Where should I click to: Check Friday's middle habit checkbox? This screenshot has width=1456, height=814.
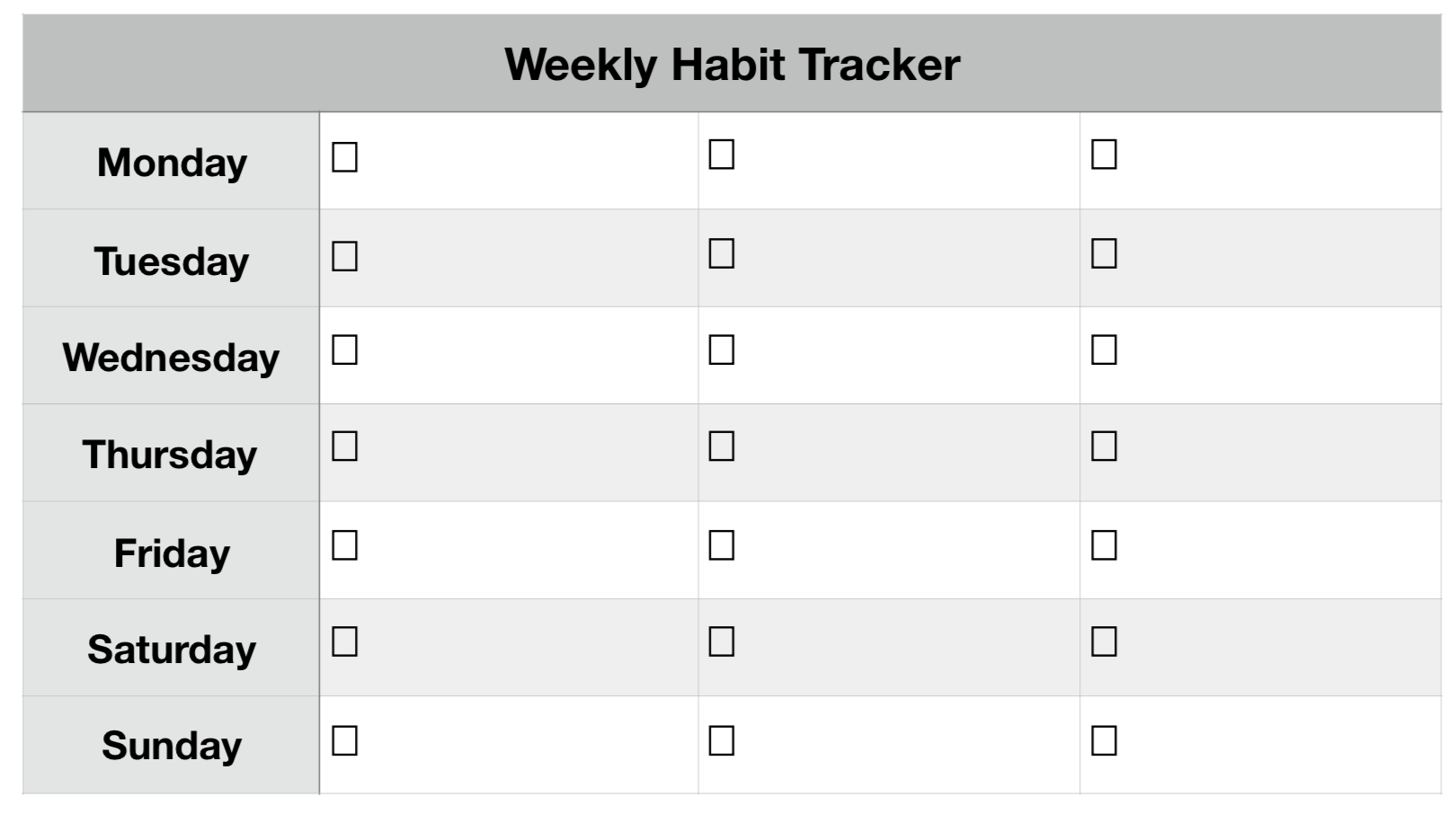pyautogui.click(x=722, y=545)
